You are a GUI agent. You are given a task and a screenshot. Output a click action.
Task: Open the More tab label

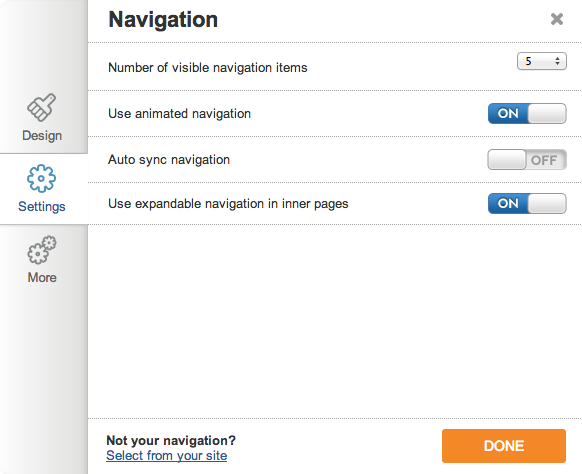coord(42,278)
